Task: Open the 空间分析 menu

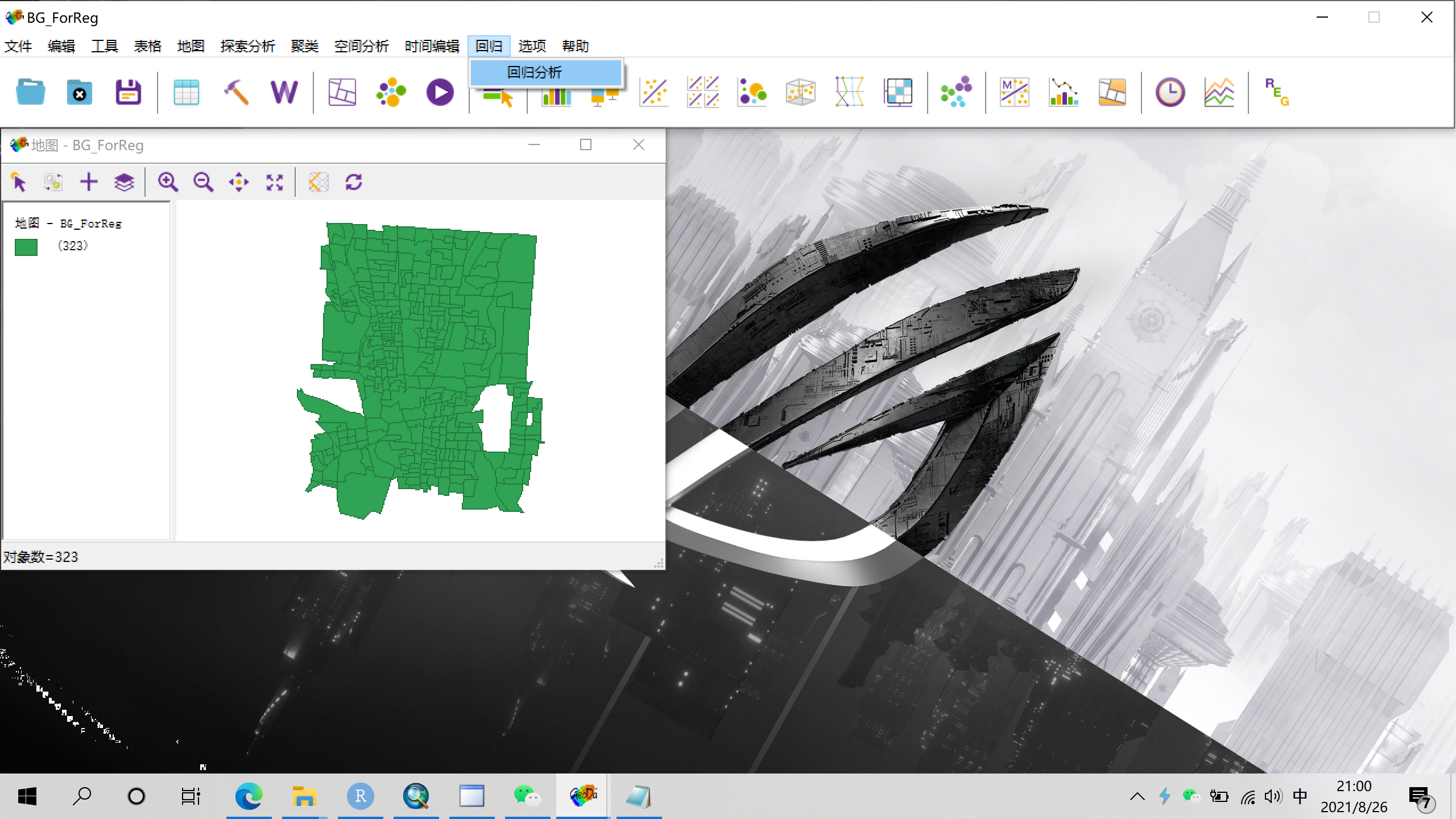Action: (362, 46)
